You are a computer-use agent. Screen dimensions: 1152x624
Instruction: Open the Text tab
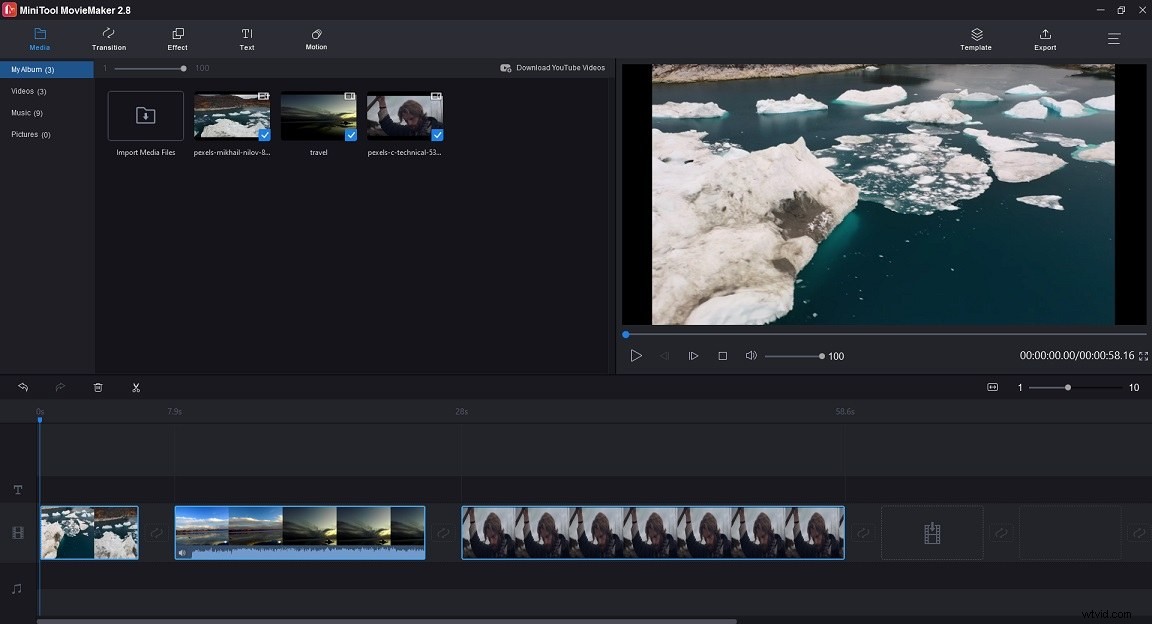(x=246, y=40)
